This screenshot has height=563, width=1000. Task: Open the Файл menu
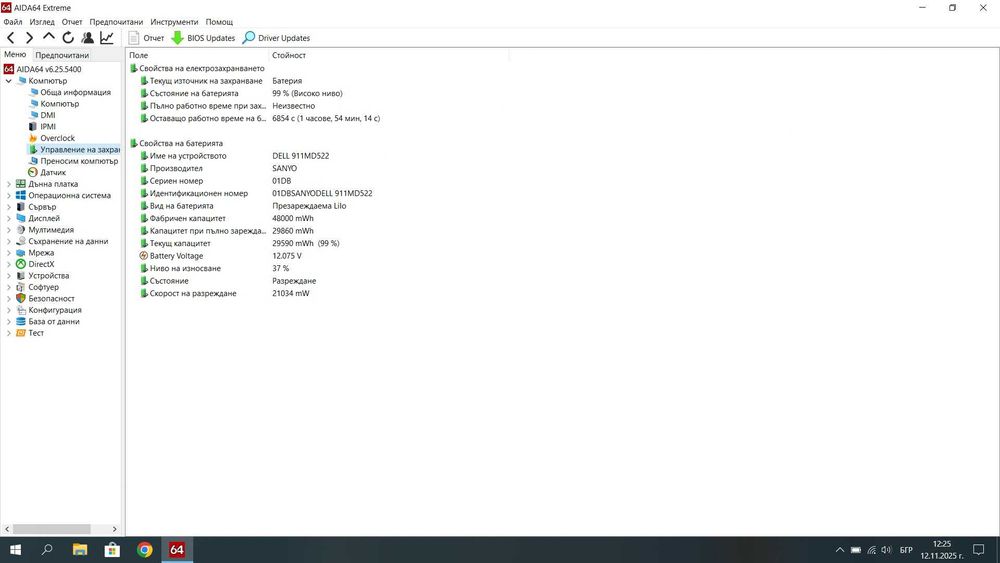13,22
